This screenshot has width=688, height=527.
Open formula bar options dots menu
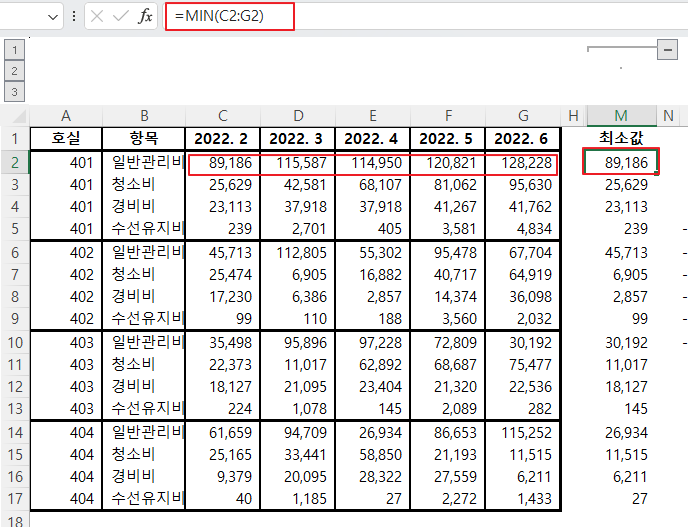point(74,17)
